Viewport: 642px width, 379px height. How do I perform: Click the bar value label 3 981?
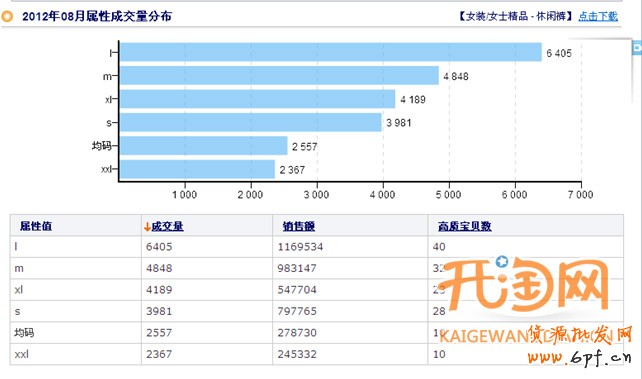click(398, 123)
